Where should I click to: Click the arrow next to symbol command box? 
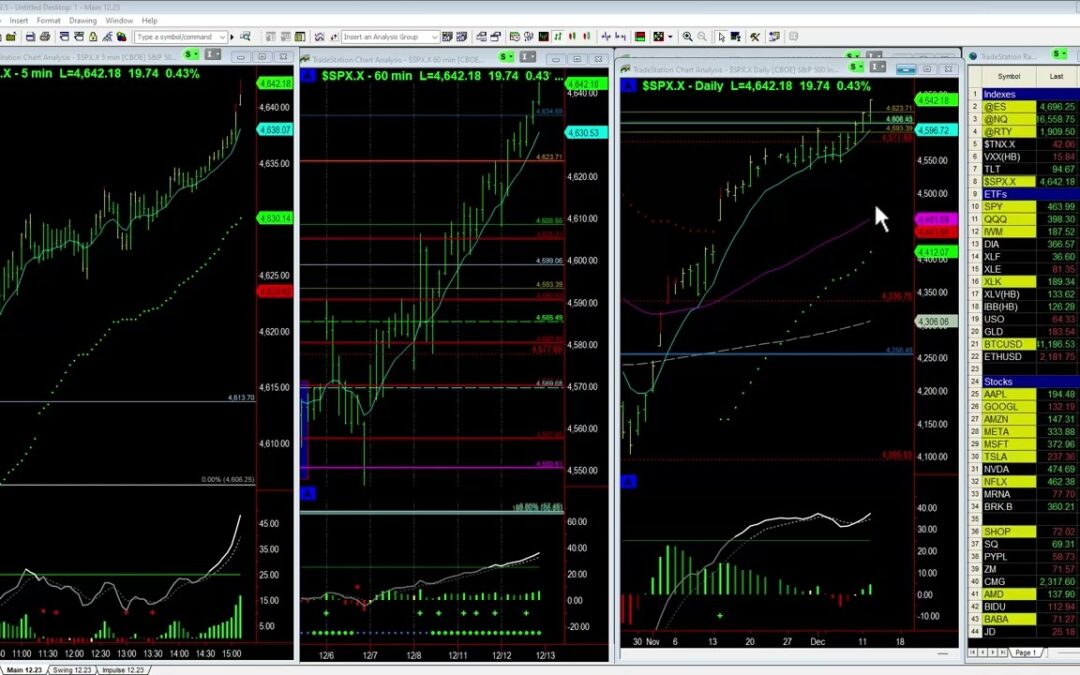[232, 37]
